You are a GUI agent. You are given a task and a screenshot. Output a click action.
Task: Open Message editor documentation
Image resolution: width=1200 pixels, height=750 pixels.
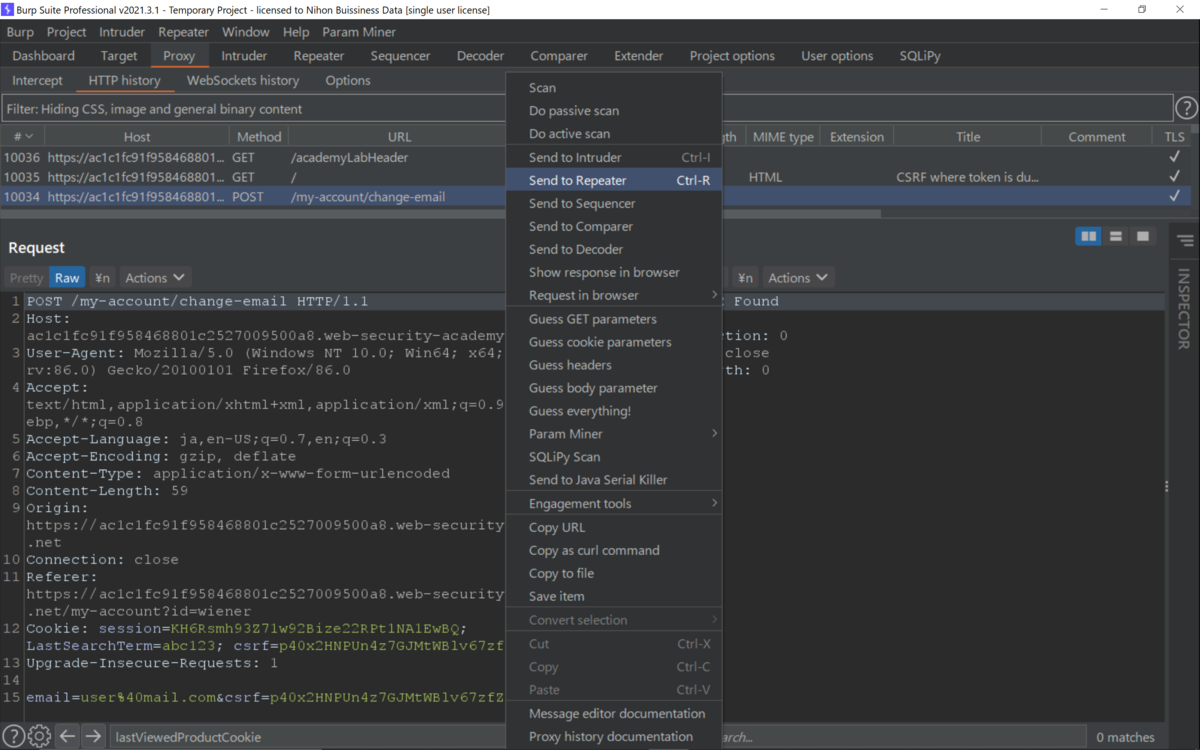[x=614, y=713]
